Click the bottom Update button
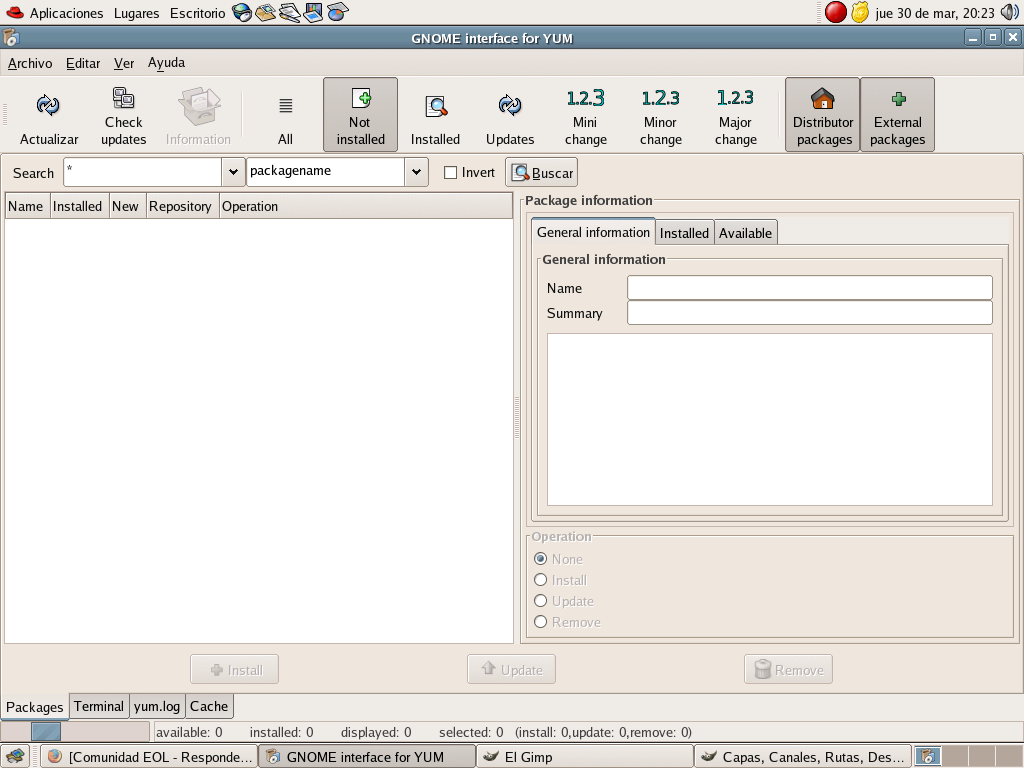Viewport: 1024px width, 768px height. pyautogui.click(x=511, y=669)
